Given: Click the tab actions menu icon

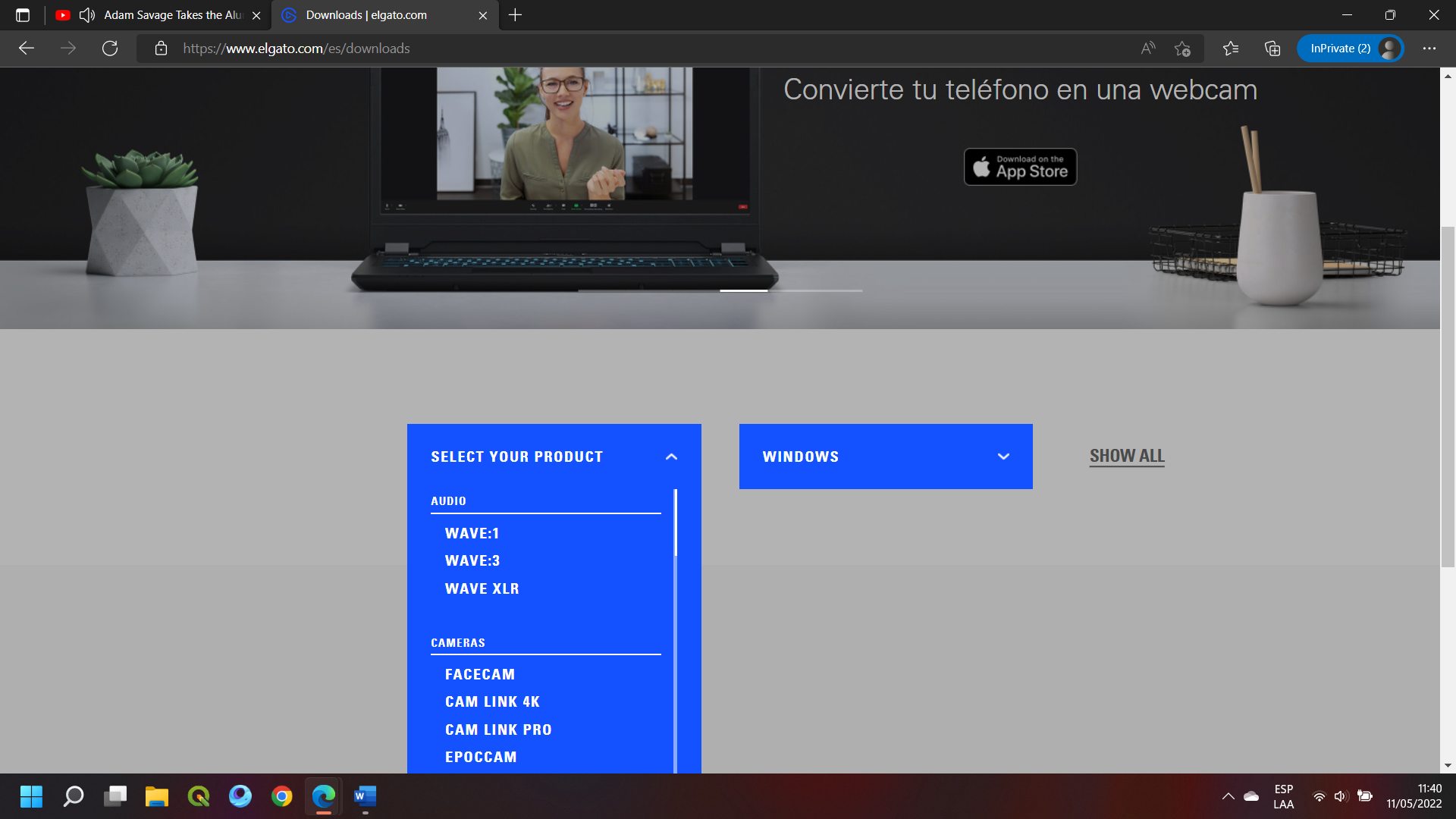Looking at the screenshot, I should click(23, 15).
